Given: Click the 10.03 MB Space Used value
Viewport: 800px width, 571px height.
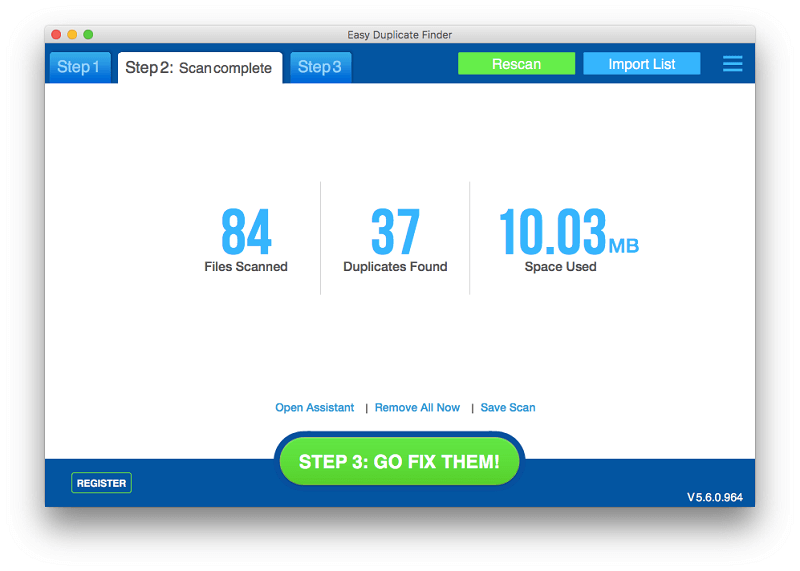Looking at the screenshot, I should pyautogui.click(x=568, y=231).
